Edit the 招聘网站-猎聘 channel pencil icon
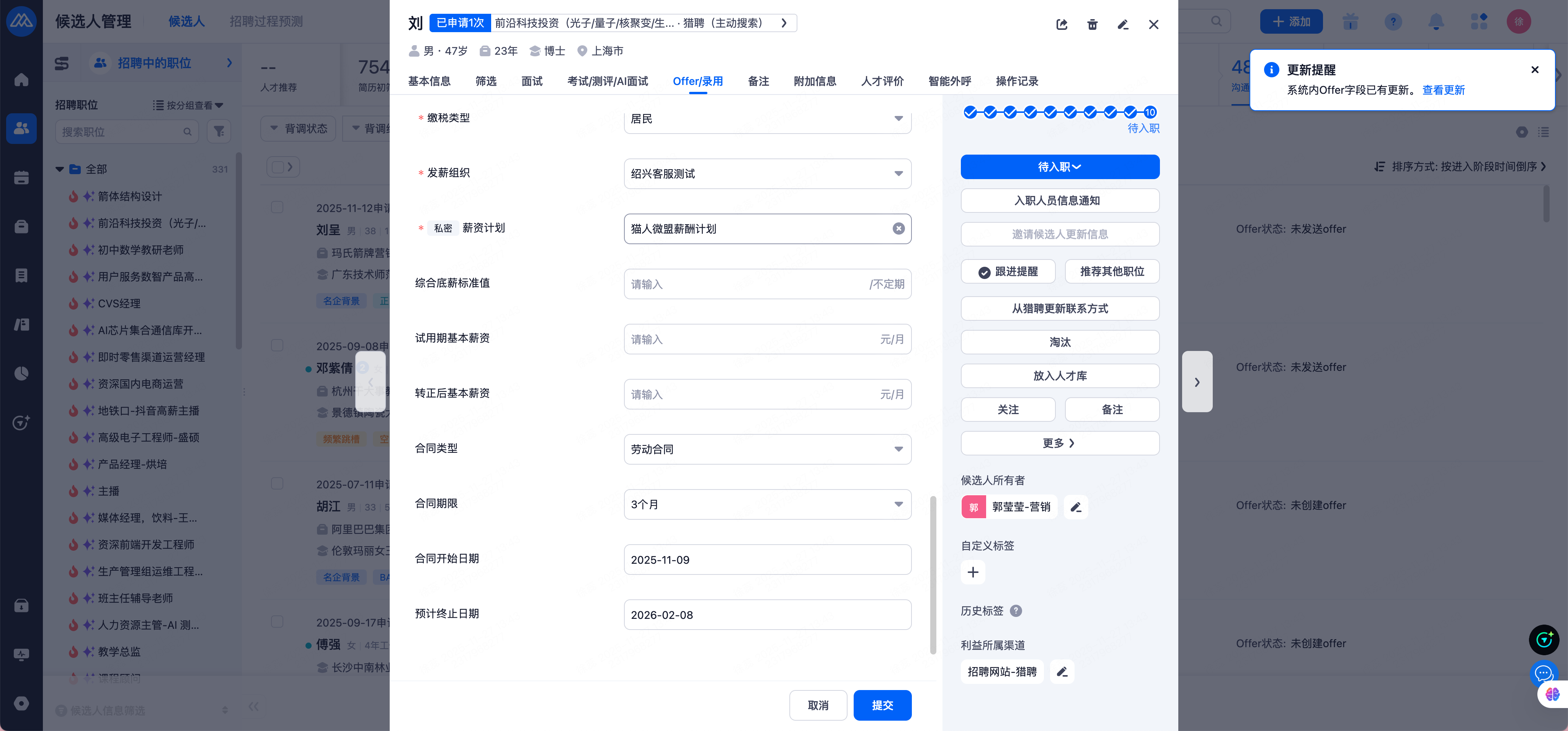This screenshot has width=1568, height=731. coord(1062,672)
